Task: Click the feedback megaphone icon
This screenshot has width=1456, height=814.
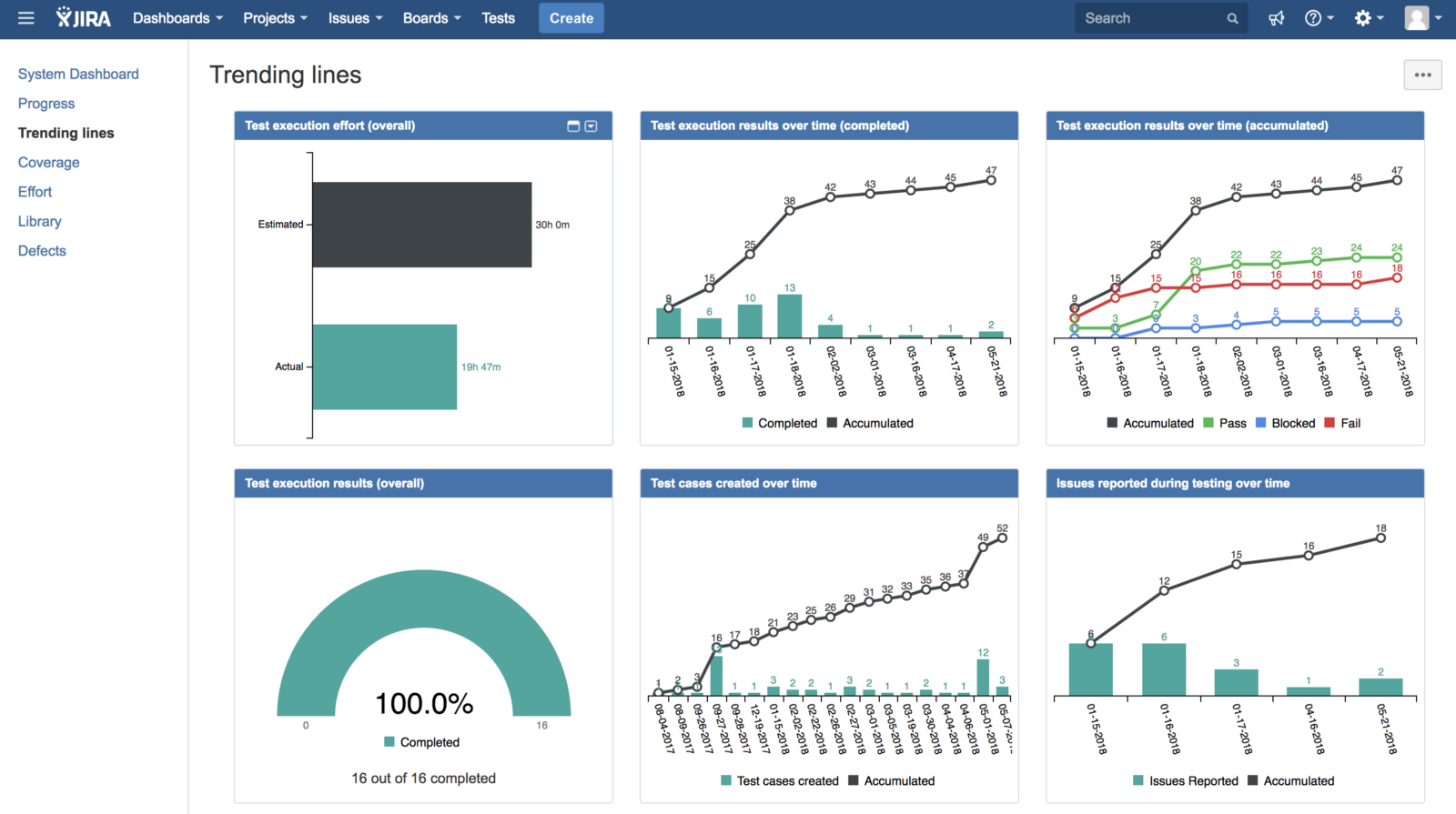Action: point(1277,18)
